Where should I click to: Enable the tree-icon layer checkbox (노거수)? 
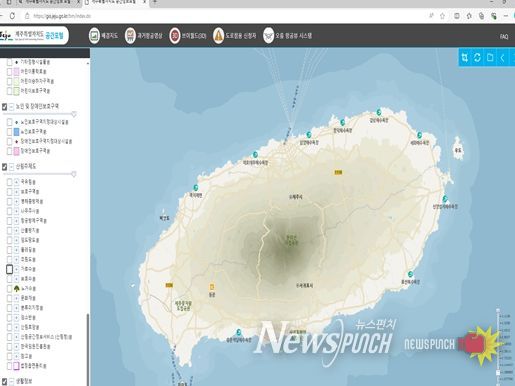pos(10,288)
